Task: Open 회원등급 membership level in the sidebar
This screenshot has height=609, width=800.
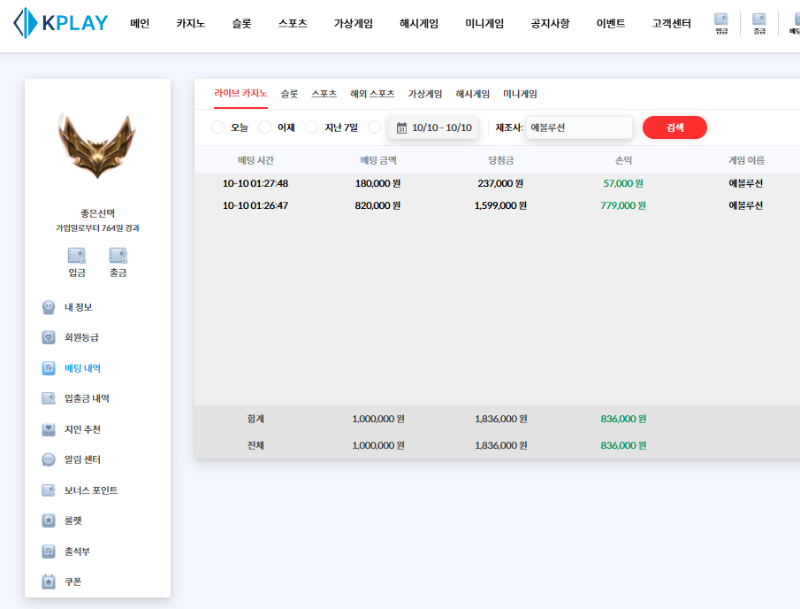Action: point(80,338)
